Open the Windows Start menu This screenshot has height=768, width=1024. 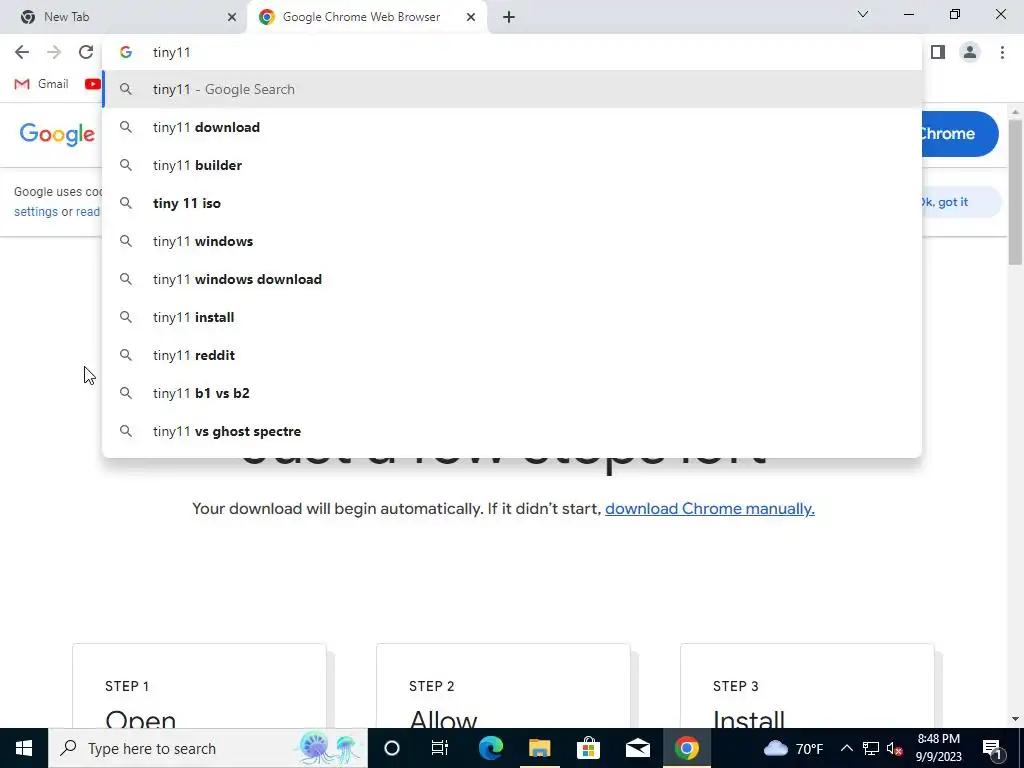[24, 748]
